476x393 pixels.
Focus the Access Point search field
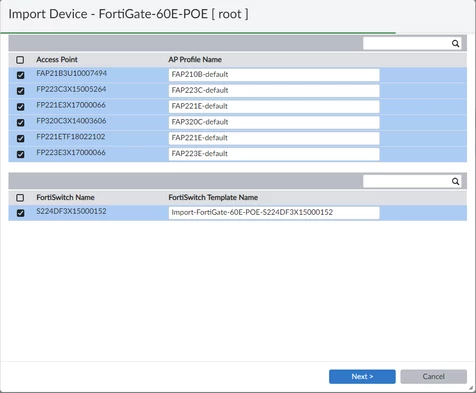click(x=412, y=43)
